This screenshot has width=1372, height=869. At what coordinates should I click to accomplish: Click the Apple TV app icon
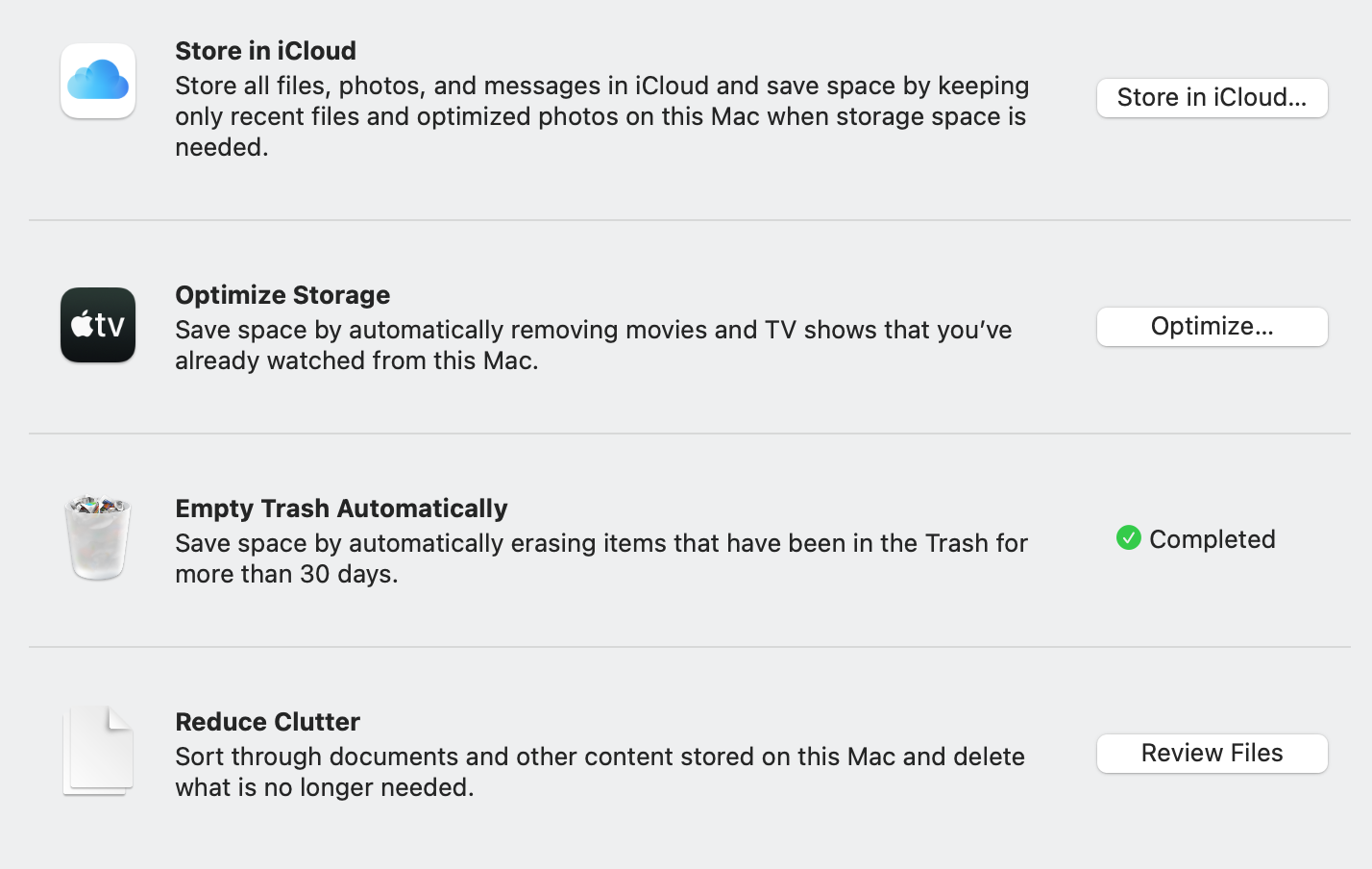(x=98, y=325)
